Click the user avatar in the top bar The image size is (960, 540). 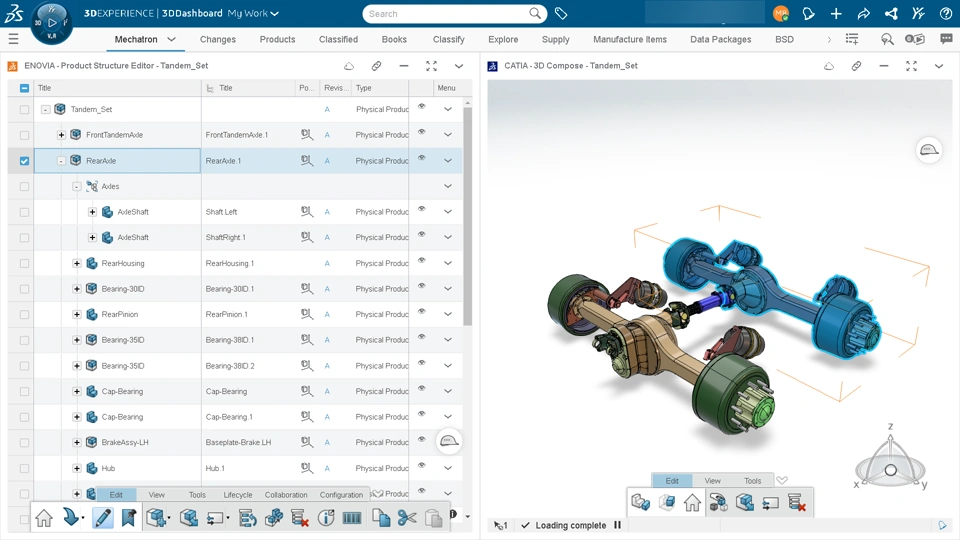781,13
